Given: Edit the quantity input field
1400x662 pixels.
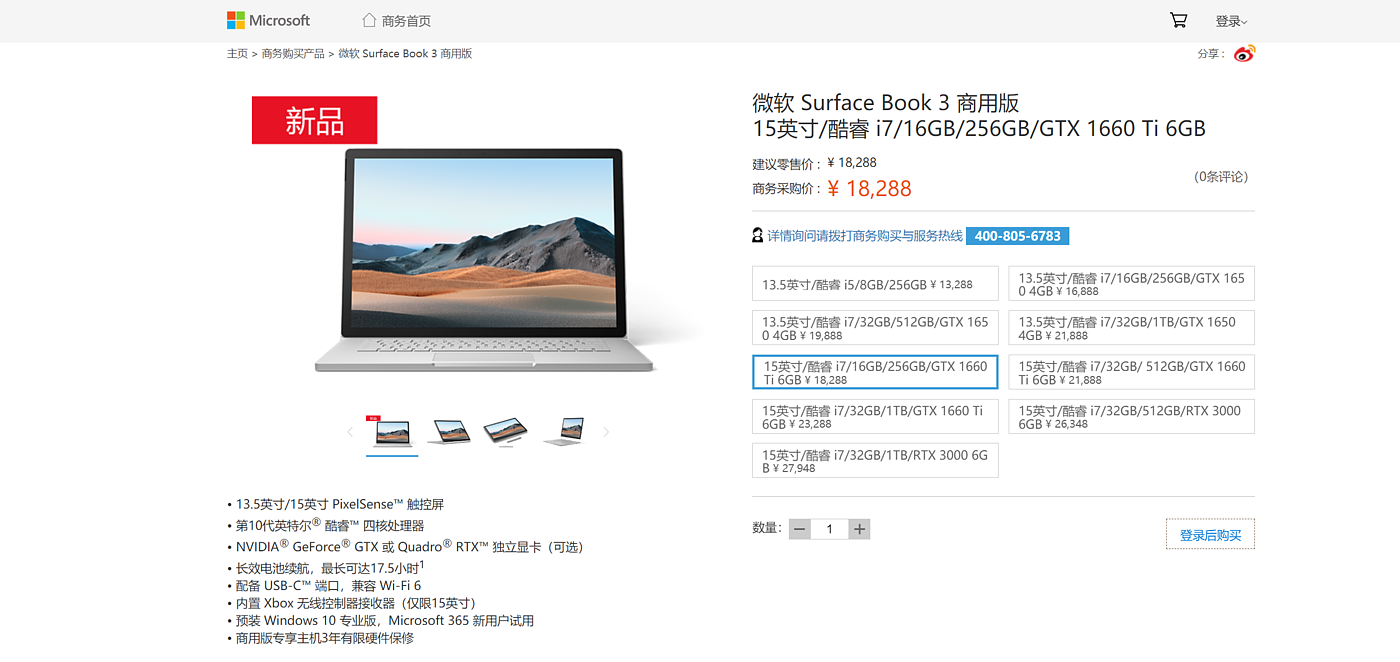Looking at the screenshot, I should point(829,529).
